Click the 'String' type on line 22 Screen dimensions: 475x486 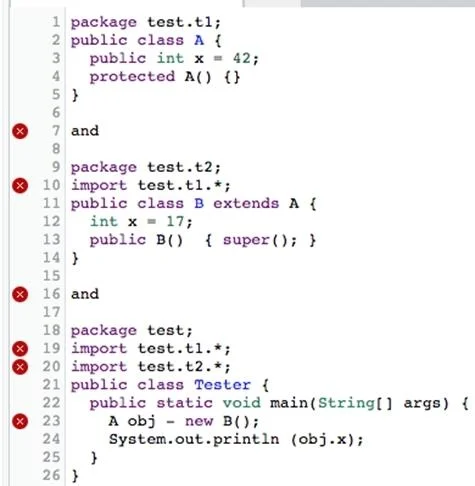pyautogui.click(x=346, y=403)
